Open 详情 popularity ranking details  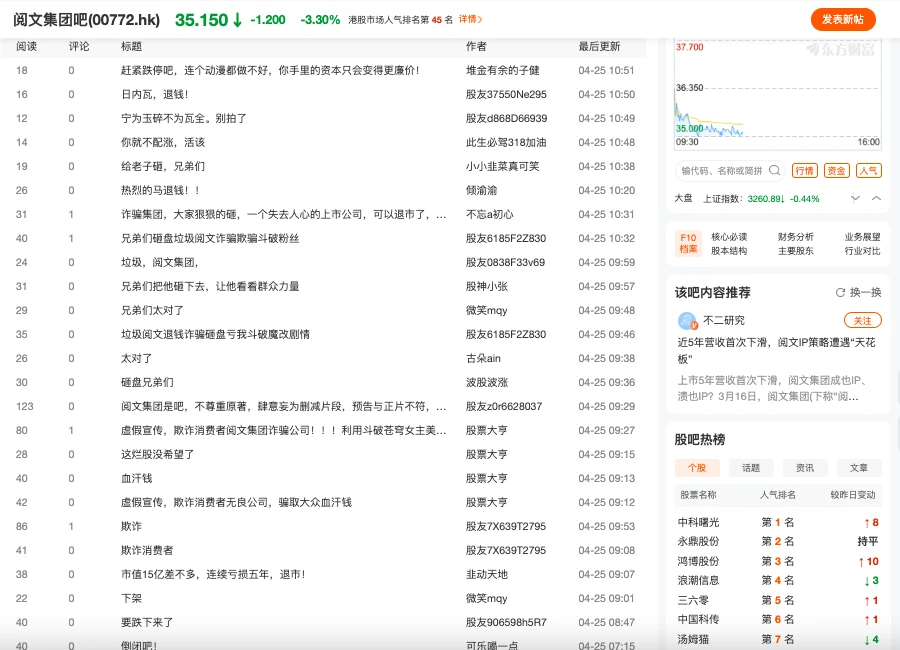(x=470, y=19)
